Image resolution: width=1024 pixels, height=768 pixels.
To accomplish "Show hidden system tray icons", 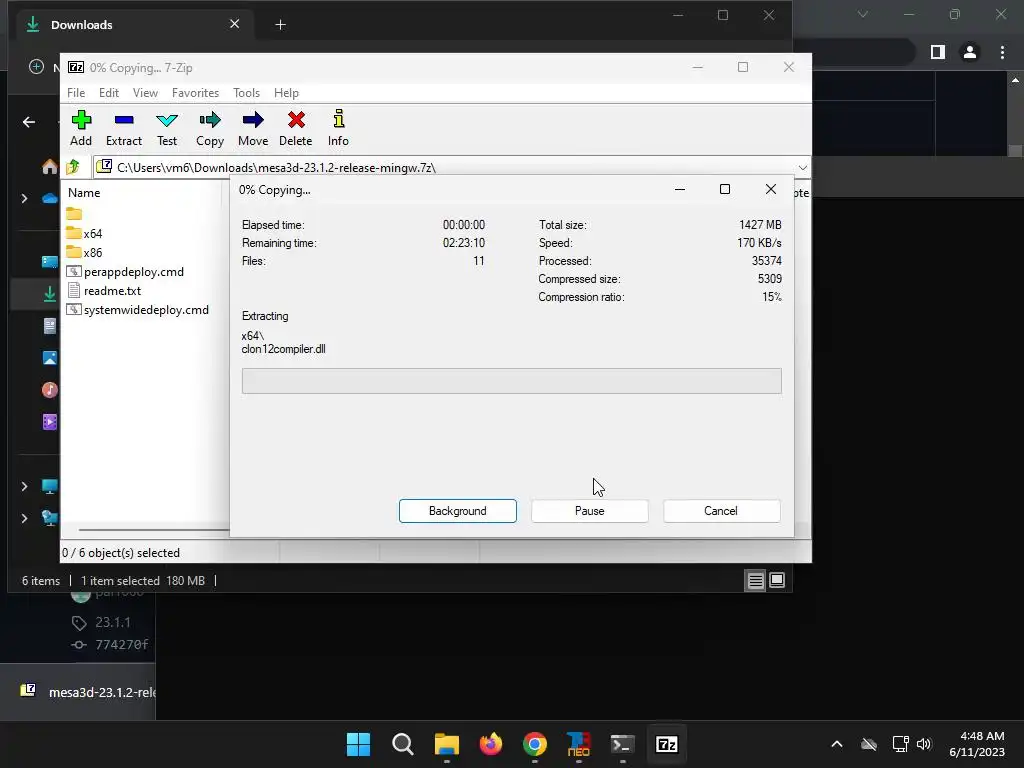I will pyautogui.click(x=837, y=744).
